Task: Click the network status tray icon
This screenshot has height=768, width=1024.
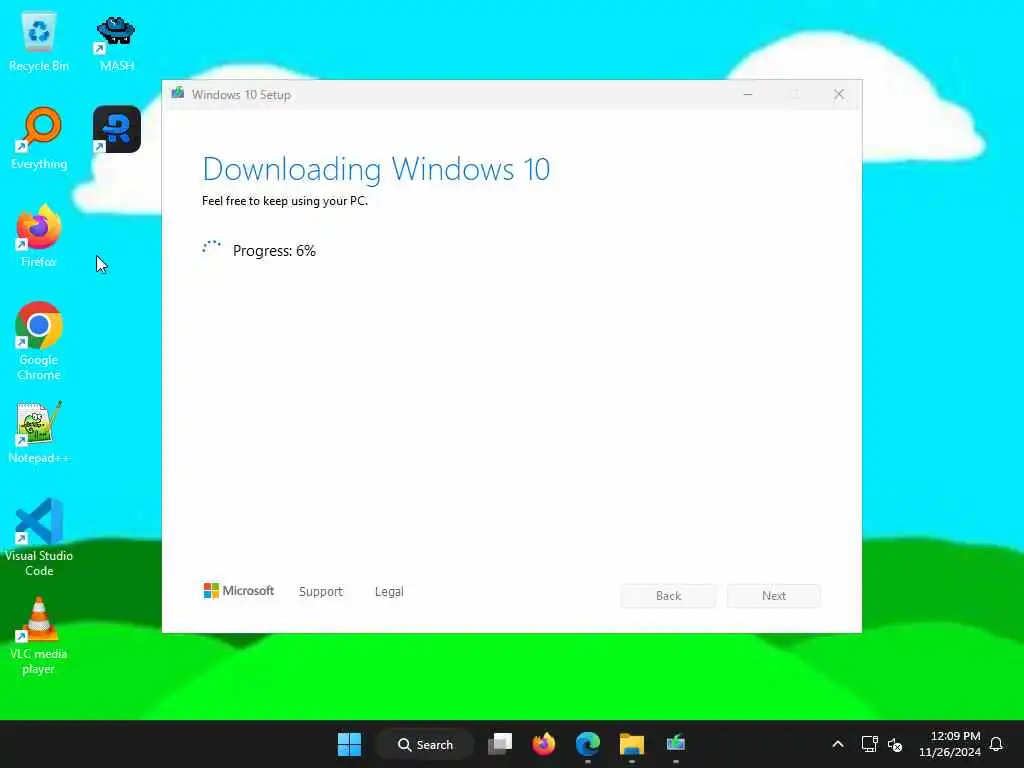Action: 869,744
